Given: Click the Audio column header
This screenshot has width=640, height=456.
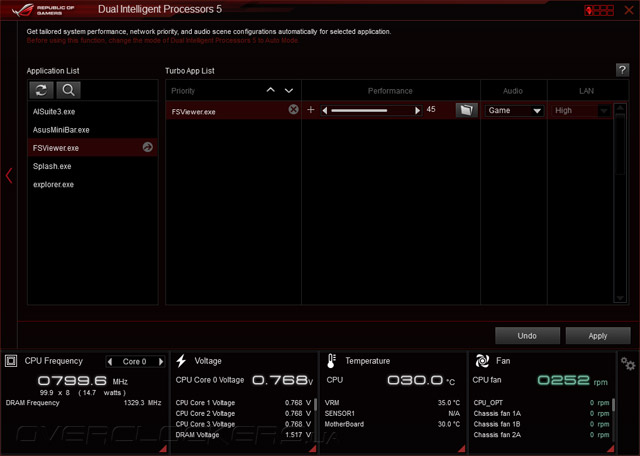Looking at the screenshot, I should coord(513,91).
